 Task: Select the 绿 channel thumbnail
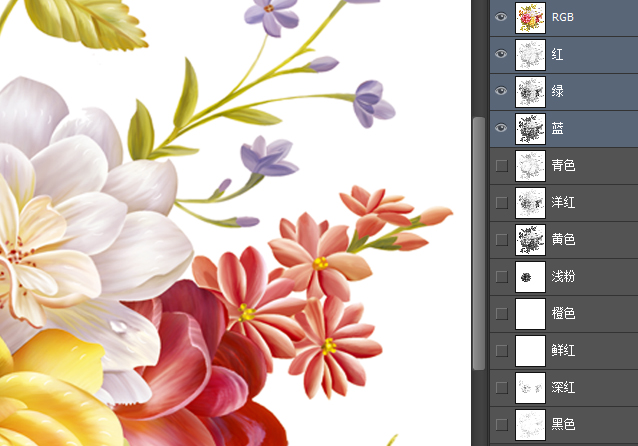point(530,92)
